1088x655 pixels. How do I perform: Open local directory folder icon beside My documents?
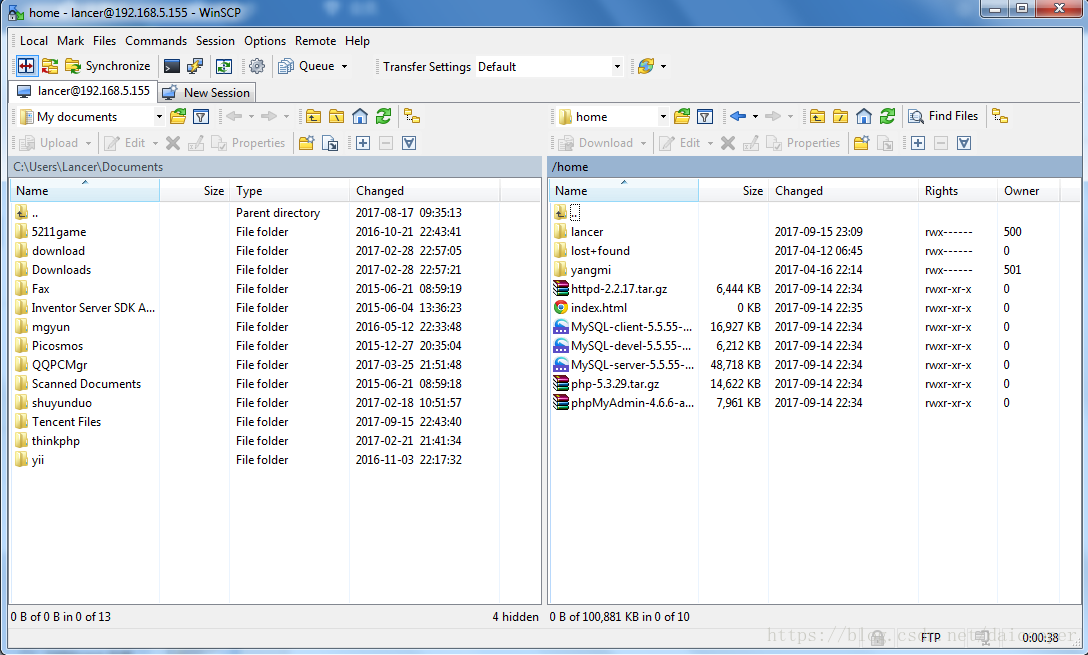pos(178,117)
